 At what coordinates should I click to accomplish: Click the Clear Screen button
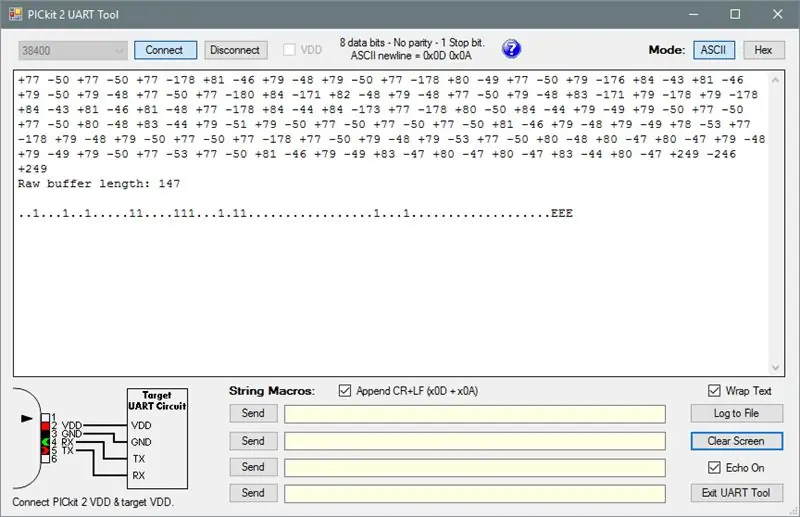737,441
